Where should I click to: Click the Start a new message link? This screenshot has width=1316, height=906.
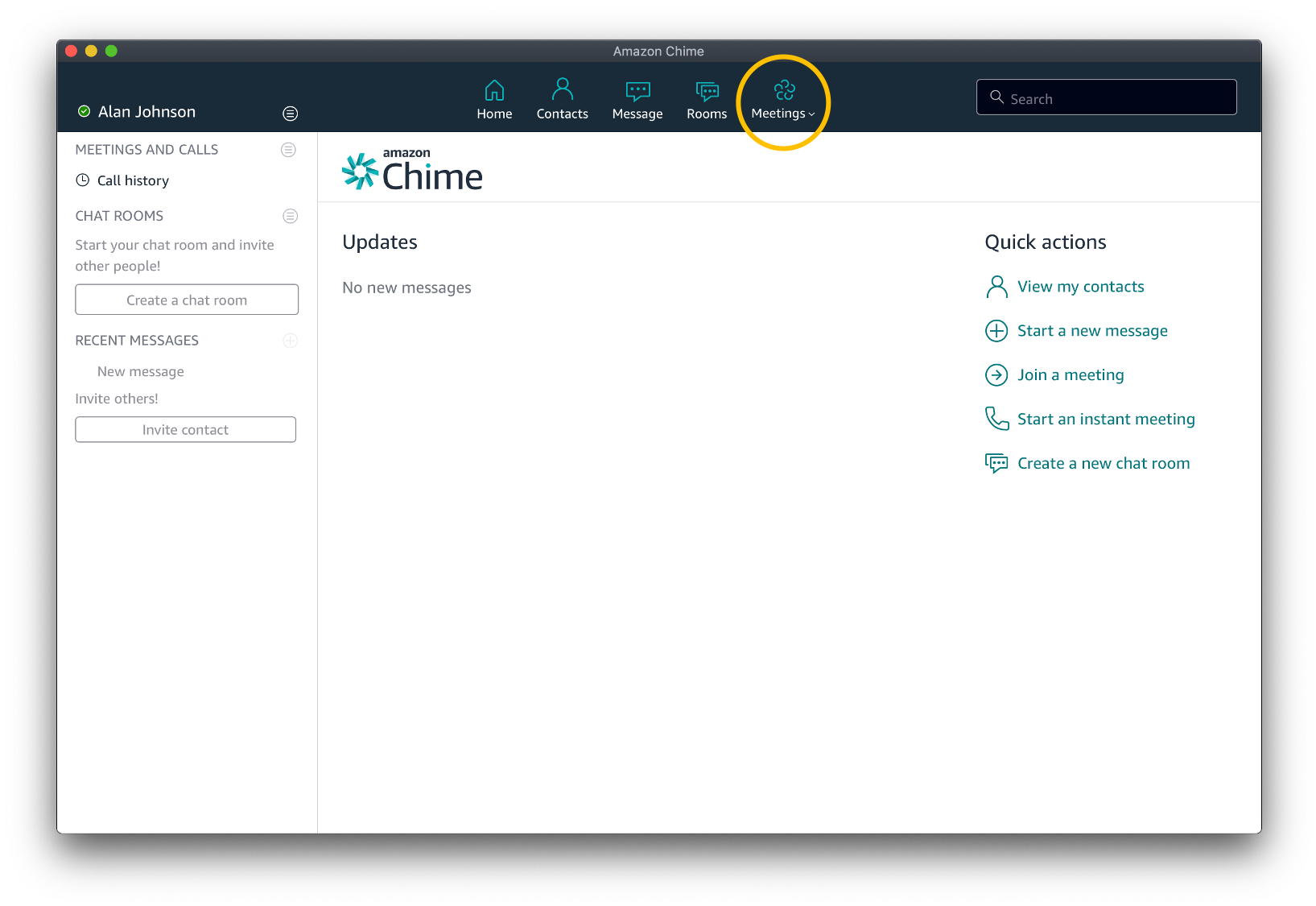pyautogui.click(x=1092, y=331)
